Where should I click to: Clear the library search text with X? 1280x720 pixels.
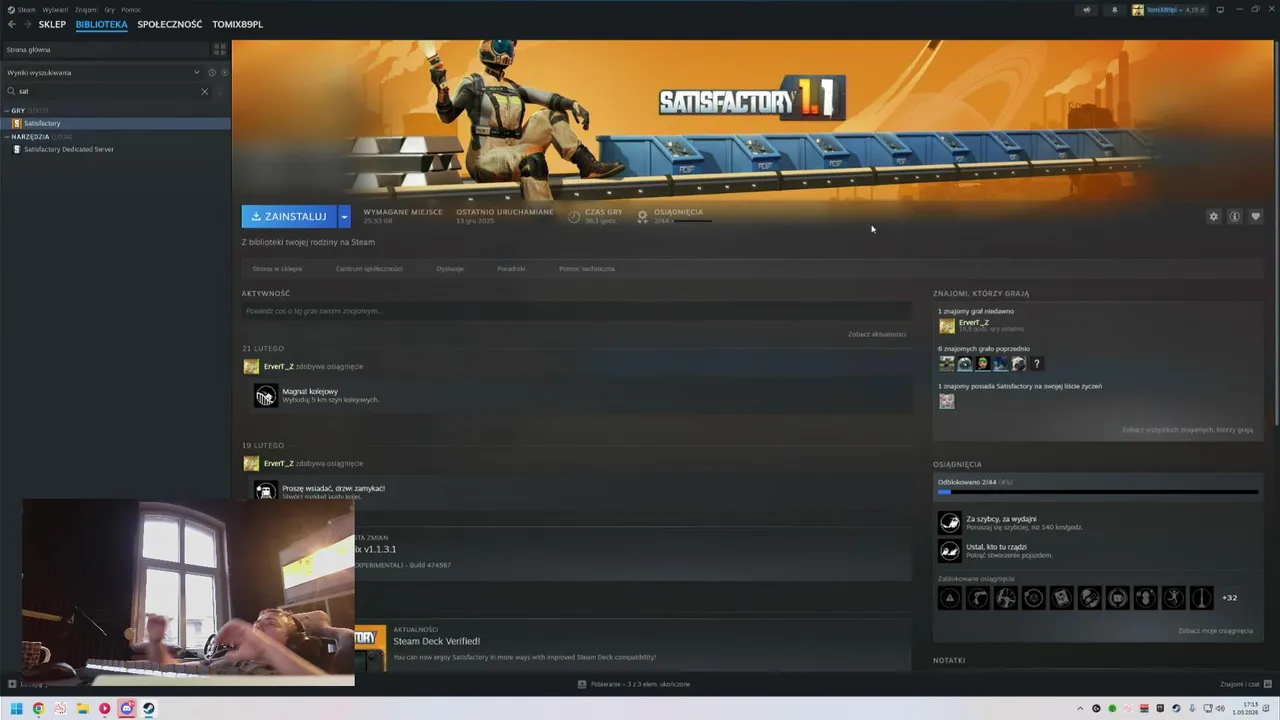(205, 91)
